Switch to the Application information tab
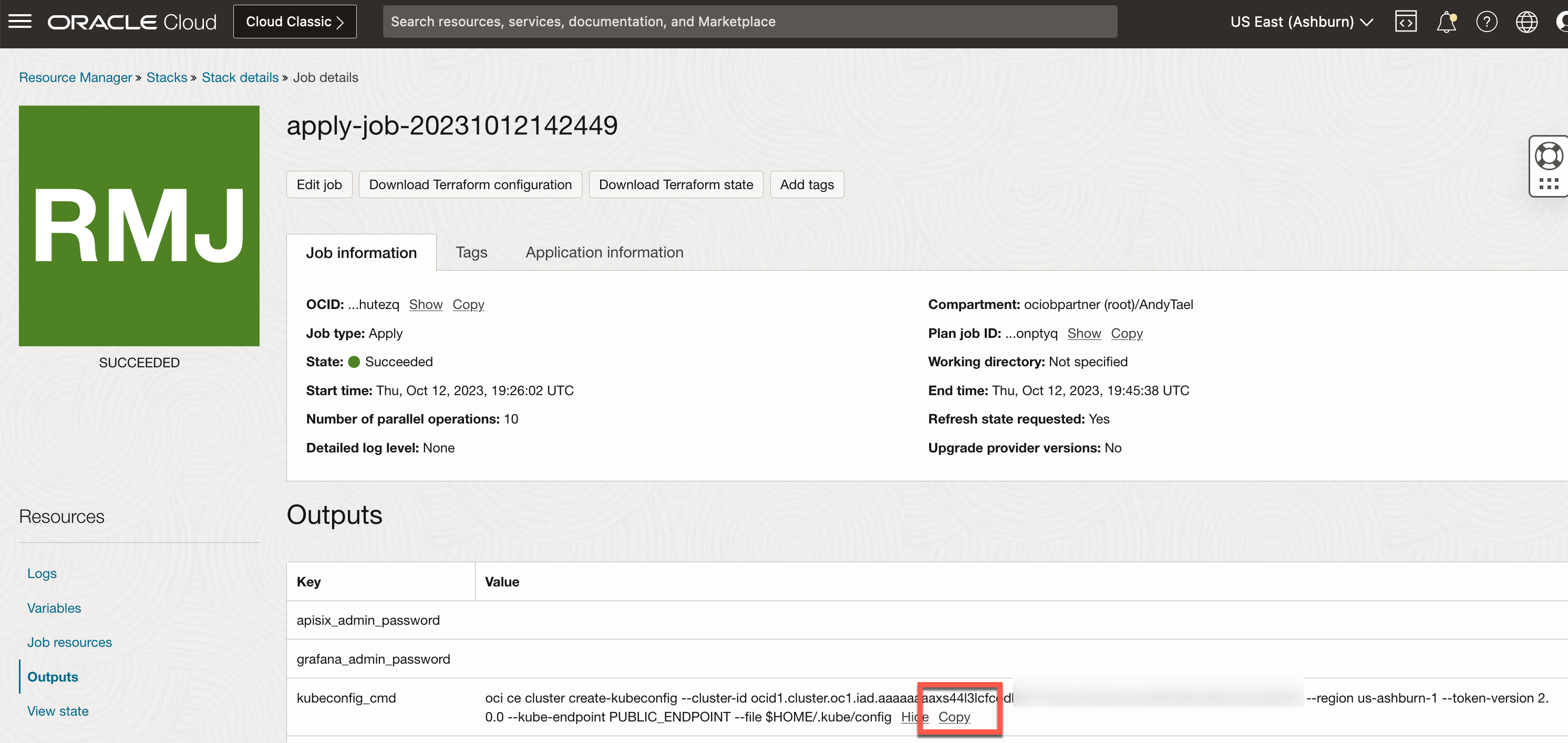This screenshot has height=743, width=1568. pos(604,253)
